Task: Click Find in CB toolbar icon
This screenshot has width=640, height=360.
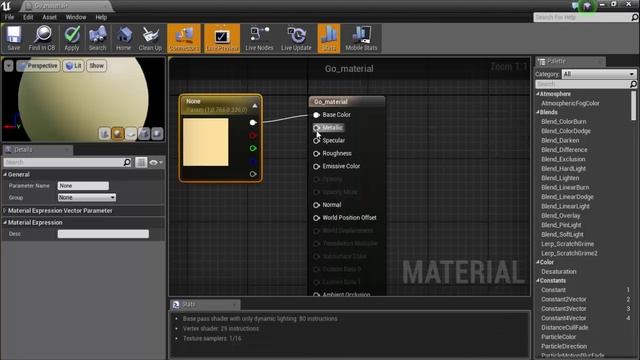Action: 42,38
